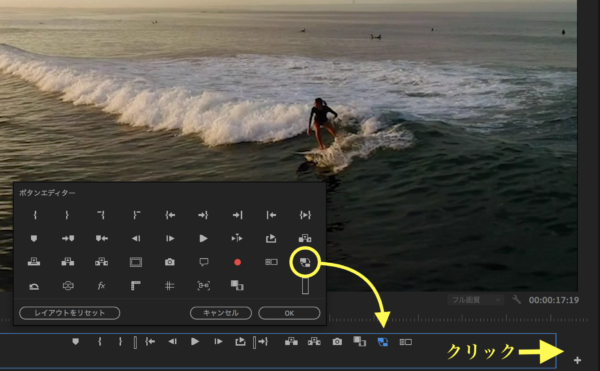Toggle Safe Margins icon in Button Editor

tap(136, 262)
